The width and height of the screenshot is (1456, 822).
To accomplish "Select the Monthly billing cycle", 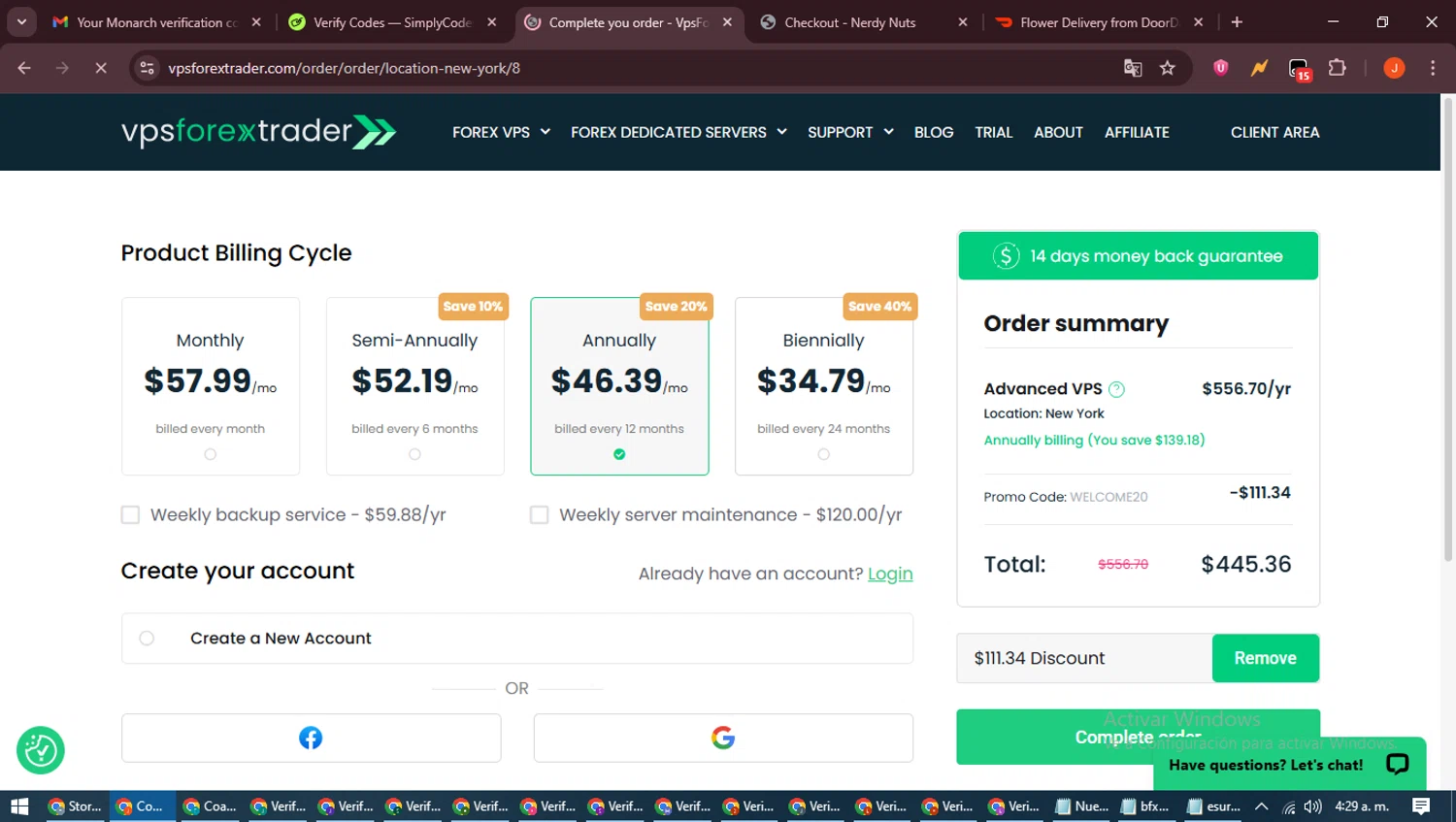I will (x=211, y=386).
